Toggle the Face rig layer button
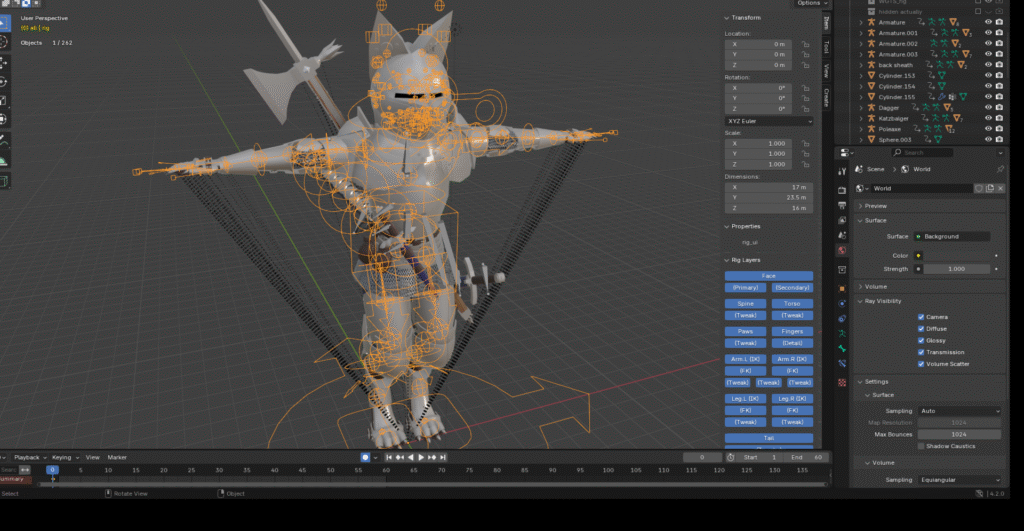1024x531 pixels. point(768,276)
